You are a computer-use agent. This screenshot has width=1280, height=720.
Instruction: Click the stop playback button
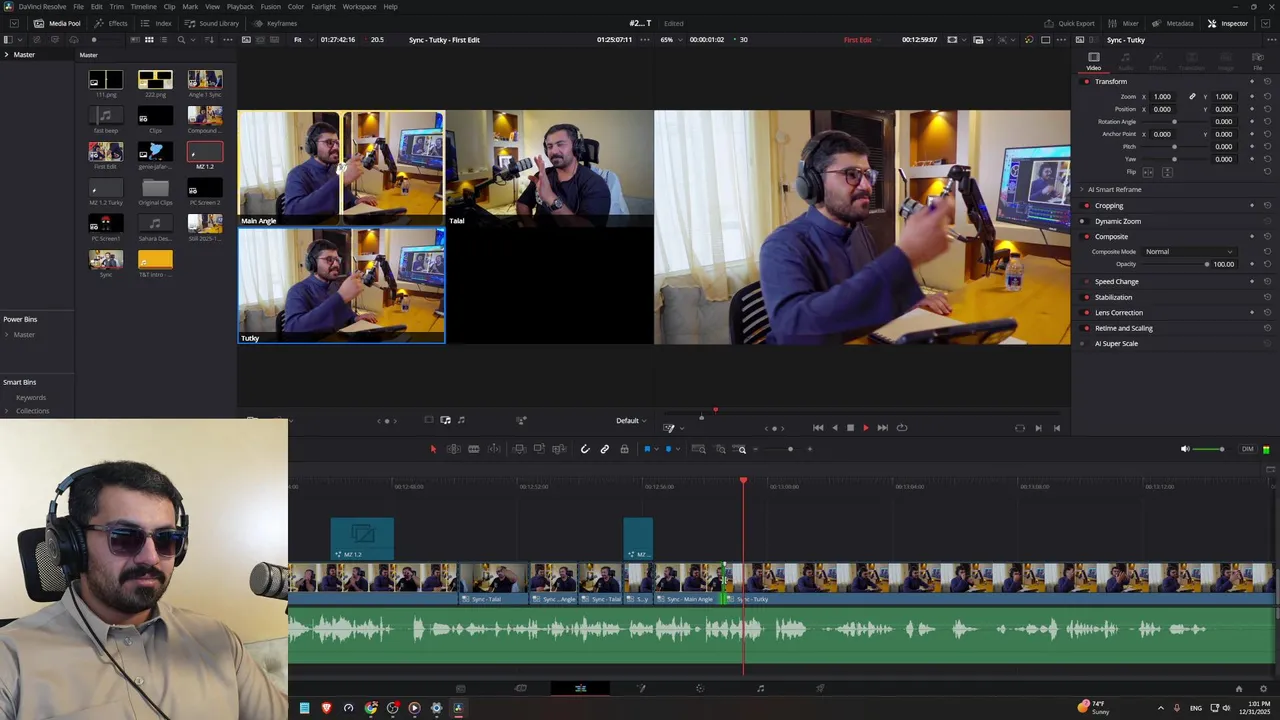pos(850,428)
